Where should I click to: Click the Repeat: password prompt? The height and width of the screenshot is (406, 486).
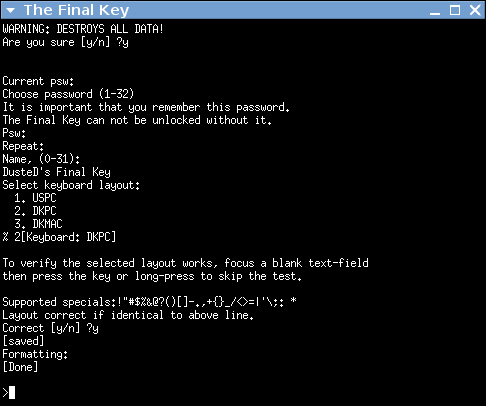click(23, 146)
